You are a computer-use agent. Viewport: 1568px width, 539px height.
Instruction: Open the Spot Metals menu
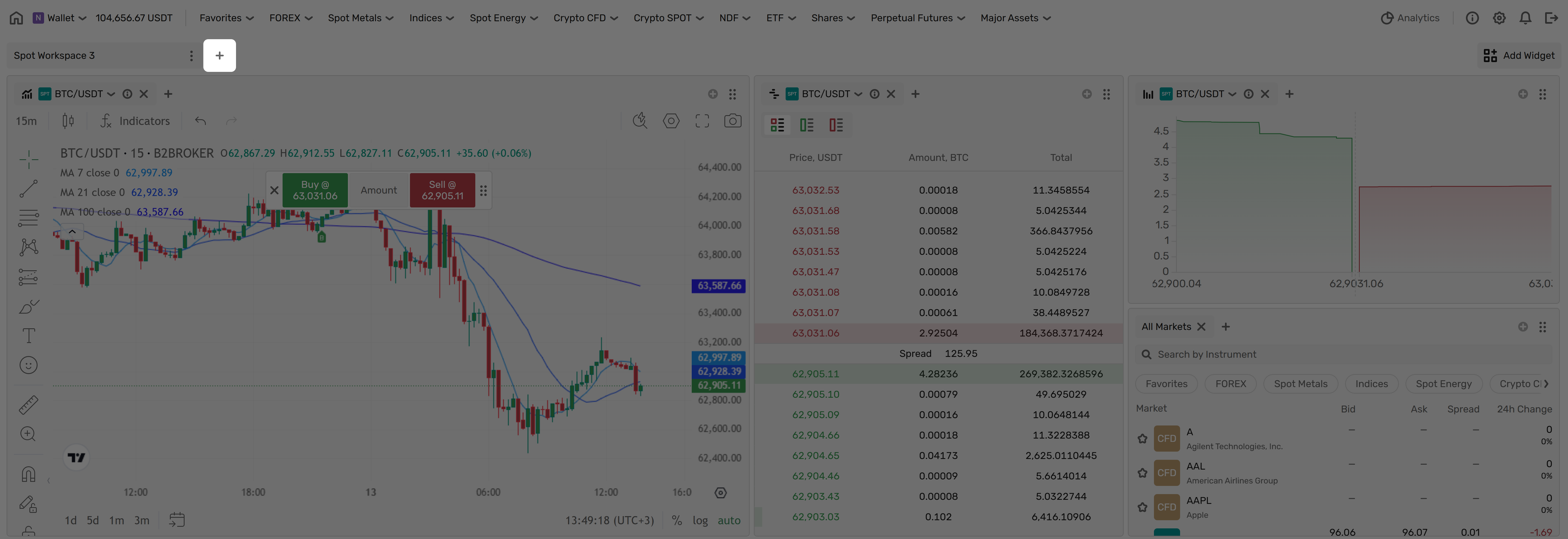[361, 18]
